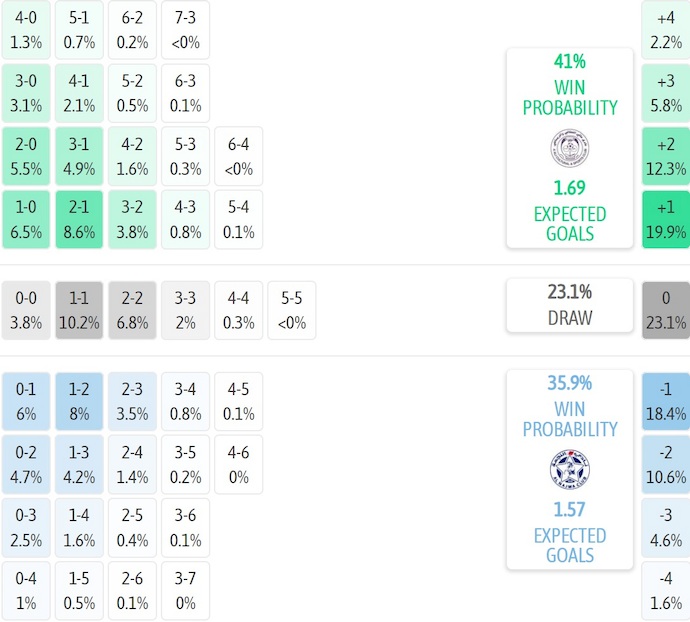Click the 23.1% Draw box

569,305
